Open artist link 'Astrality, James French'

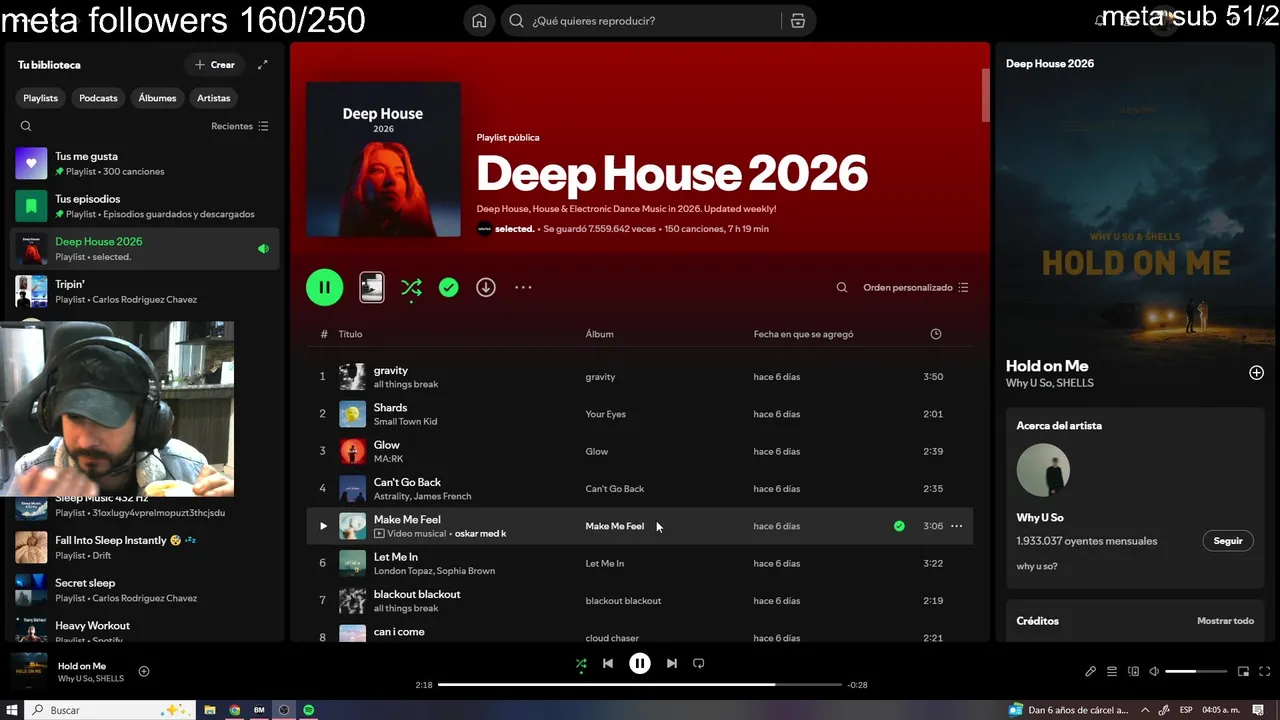coord(422,496)
